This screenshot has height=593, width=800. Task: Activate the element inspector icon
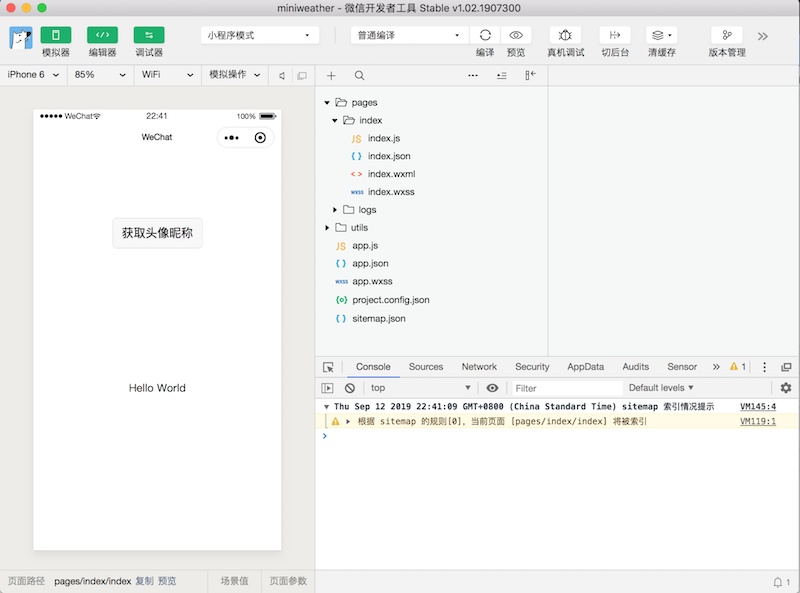[328, 367]
